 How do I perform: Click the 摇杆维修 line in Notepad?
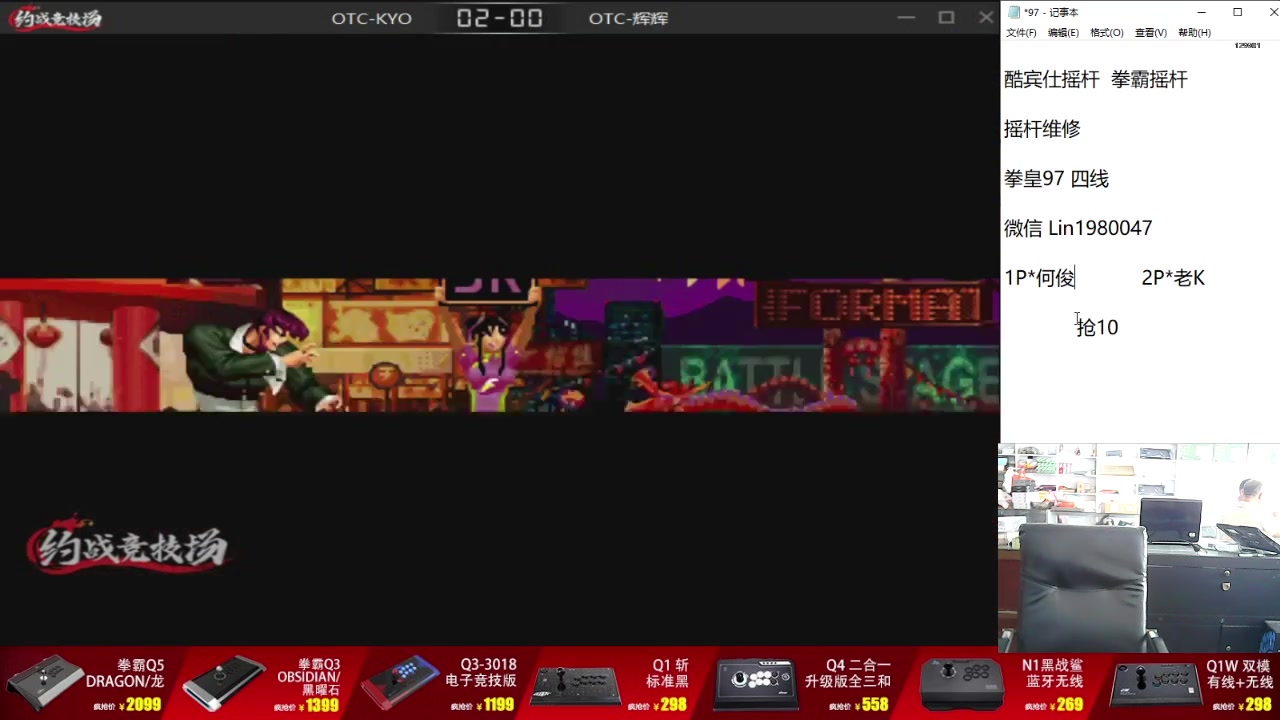pyautogui.click(x=1042, y=129)
